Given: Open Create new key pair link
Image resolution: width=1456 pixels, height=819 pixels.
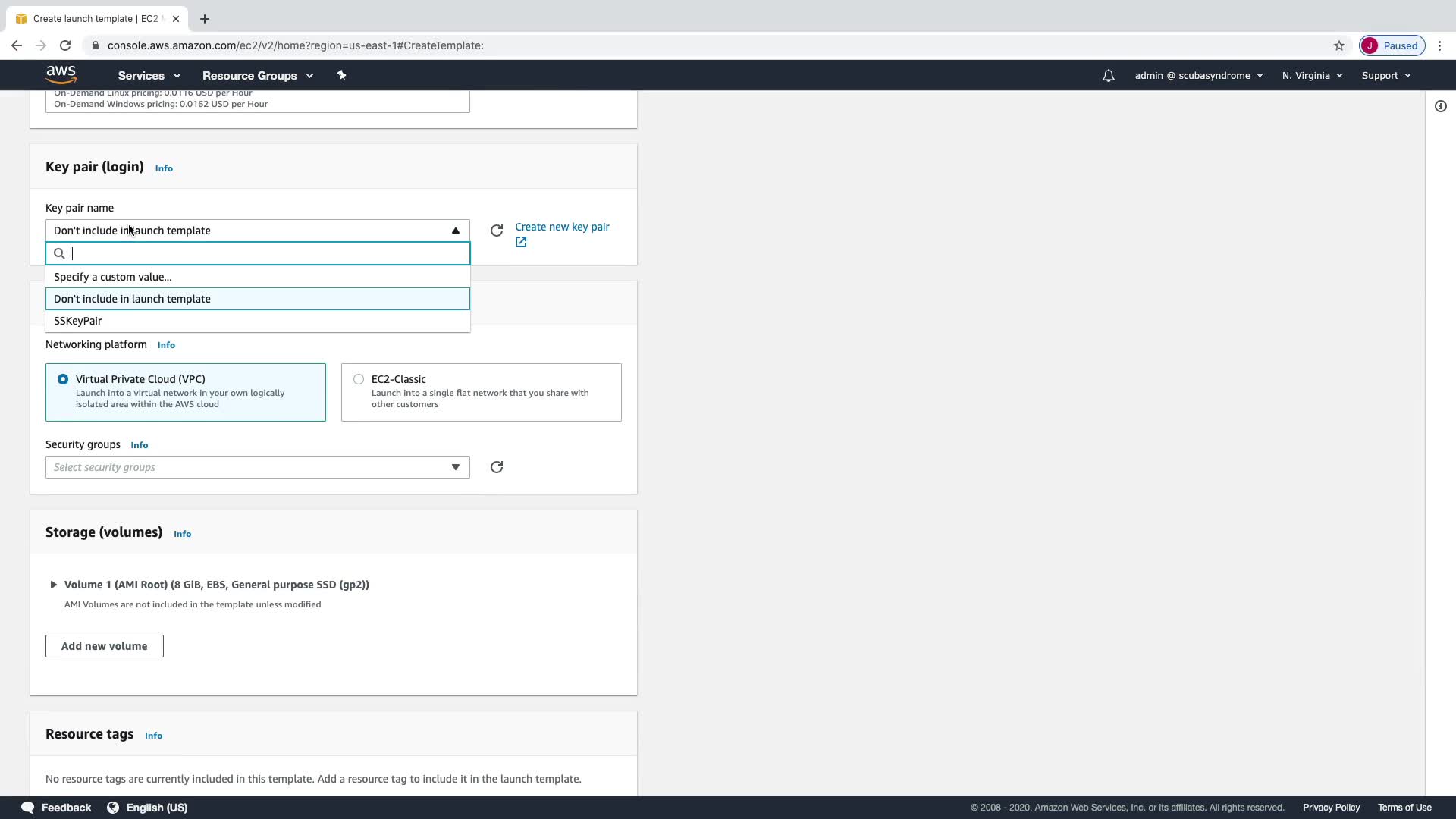Looking at the screenshot, I should 561,227.
